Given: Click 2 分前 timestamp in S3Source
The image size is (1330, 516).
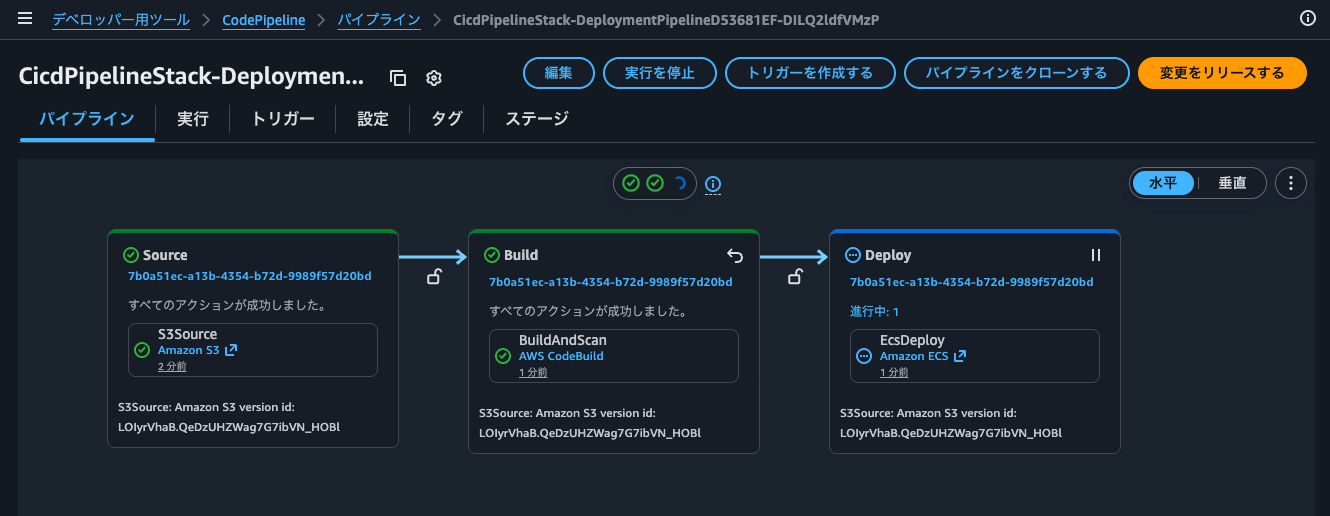Looking at the screenshot, I should tap(172, 366).
